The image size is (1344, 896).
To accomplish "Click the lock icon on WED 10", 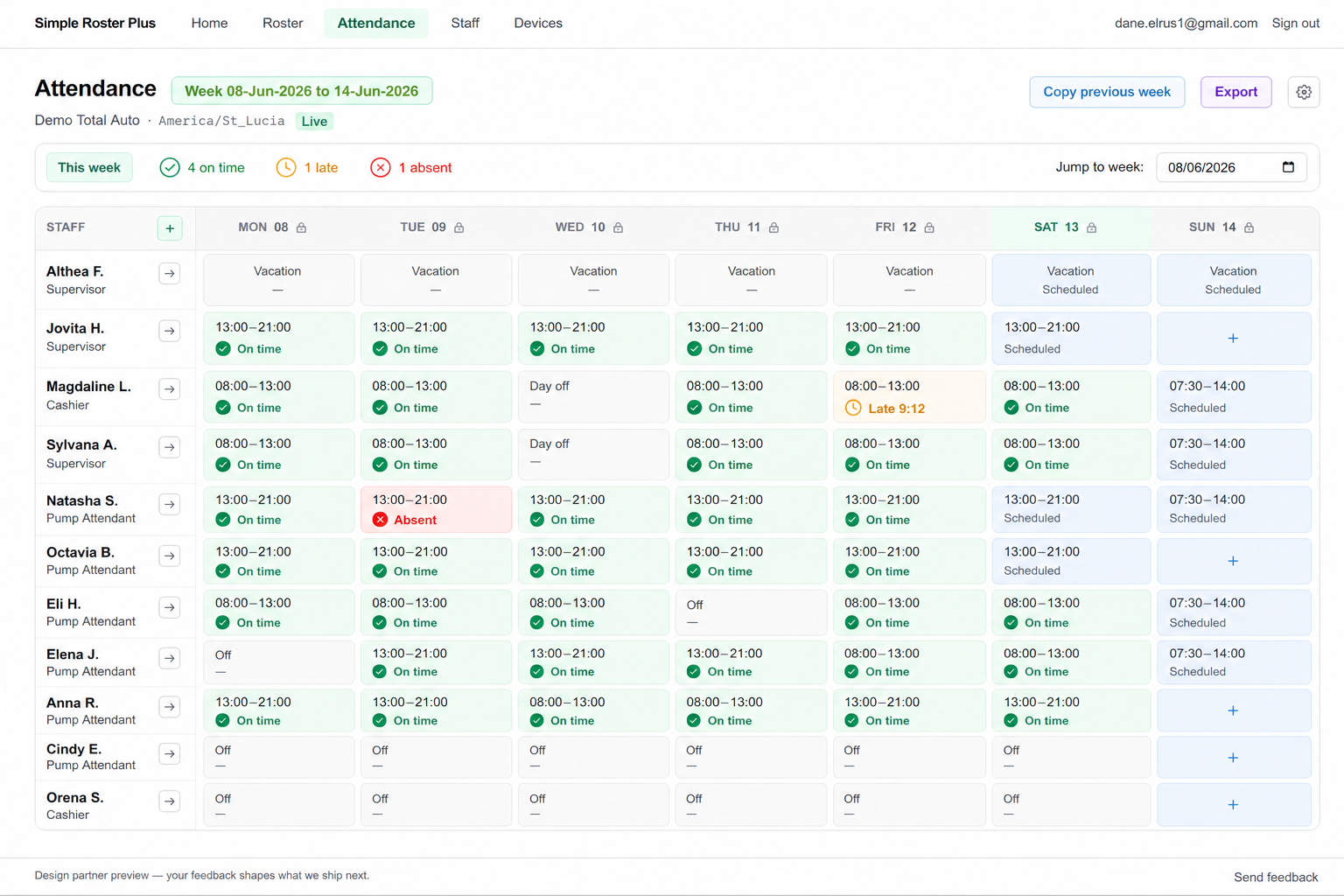I will (618, 227).
